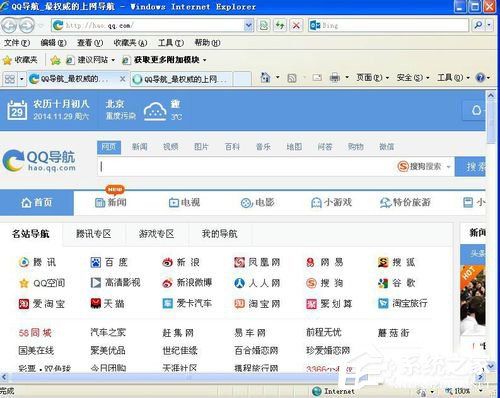Viewport: 500px width, 398px height.
Task: Open 聚划算 link
Action: (x=329, y=303)
